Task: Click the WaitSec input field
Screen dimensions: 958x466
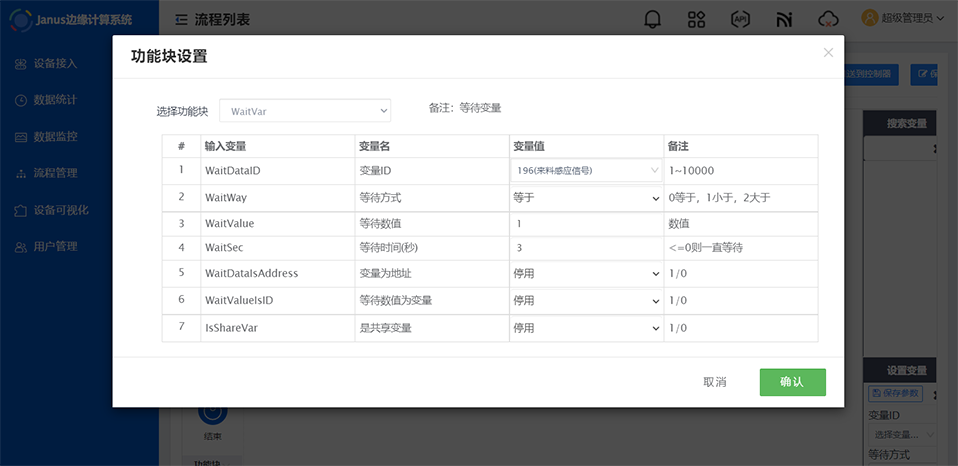Action: [x=587, y=248]
